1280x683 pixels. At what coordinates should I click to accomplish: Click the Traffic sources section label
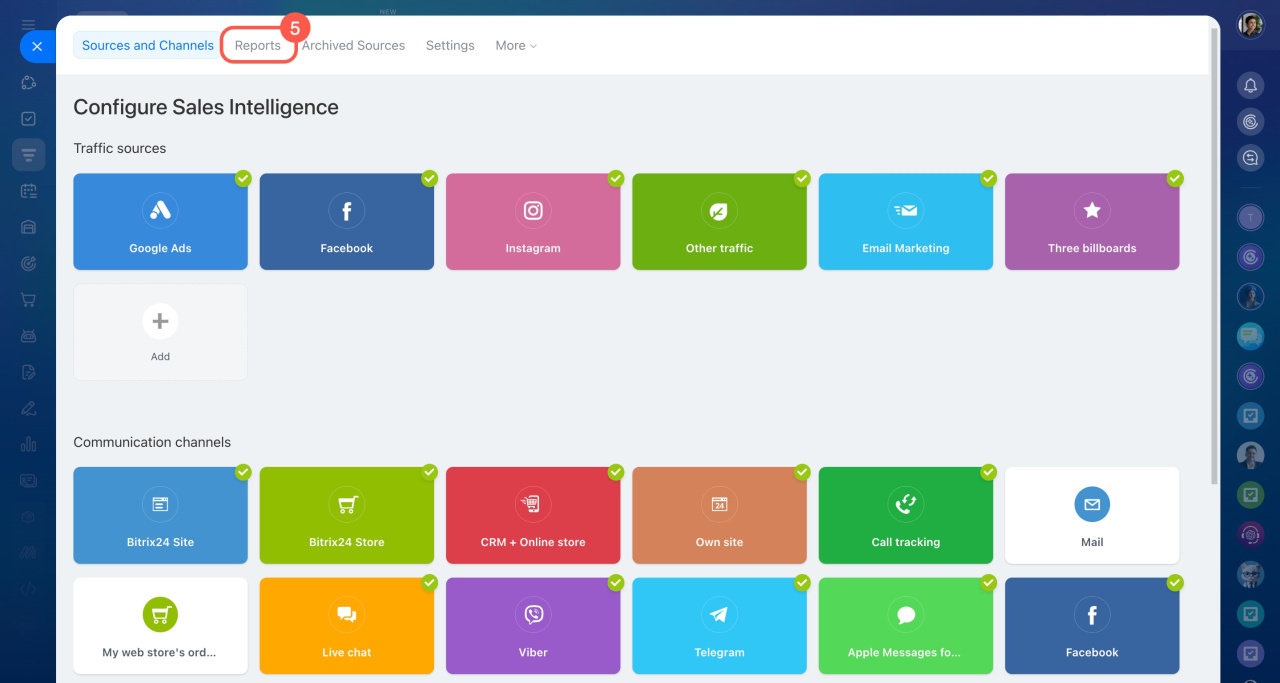tap(120, 148)
